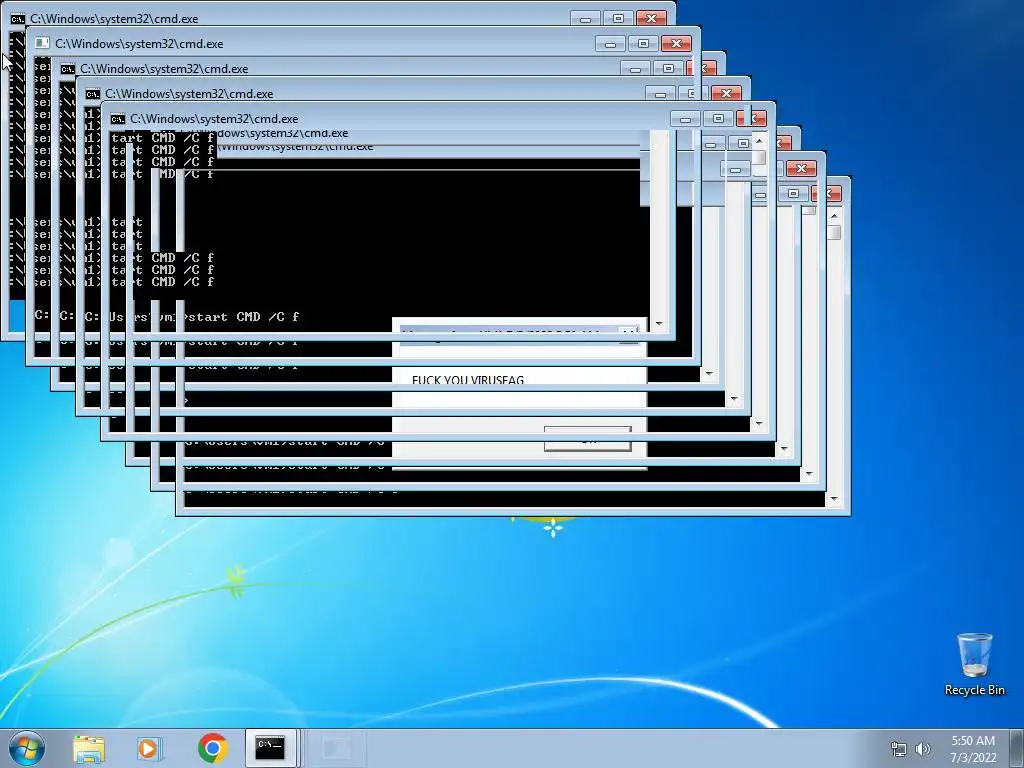The width and height of the screenshot is (1024, 768).
Task: Minimize the second cascaded cmd window
Action: 610,44
